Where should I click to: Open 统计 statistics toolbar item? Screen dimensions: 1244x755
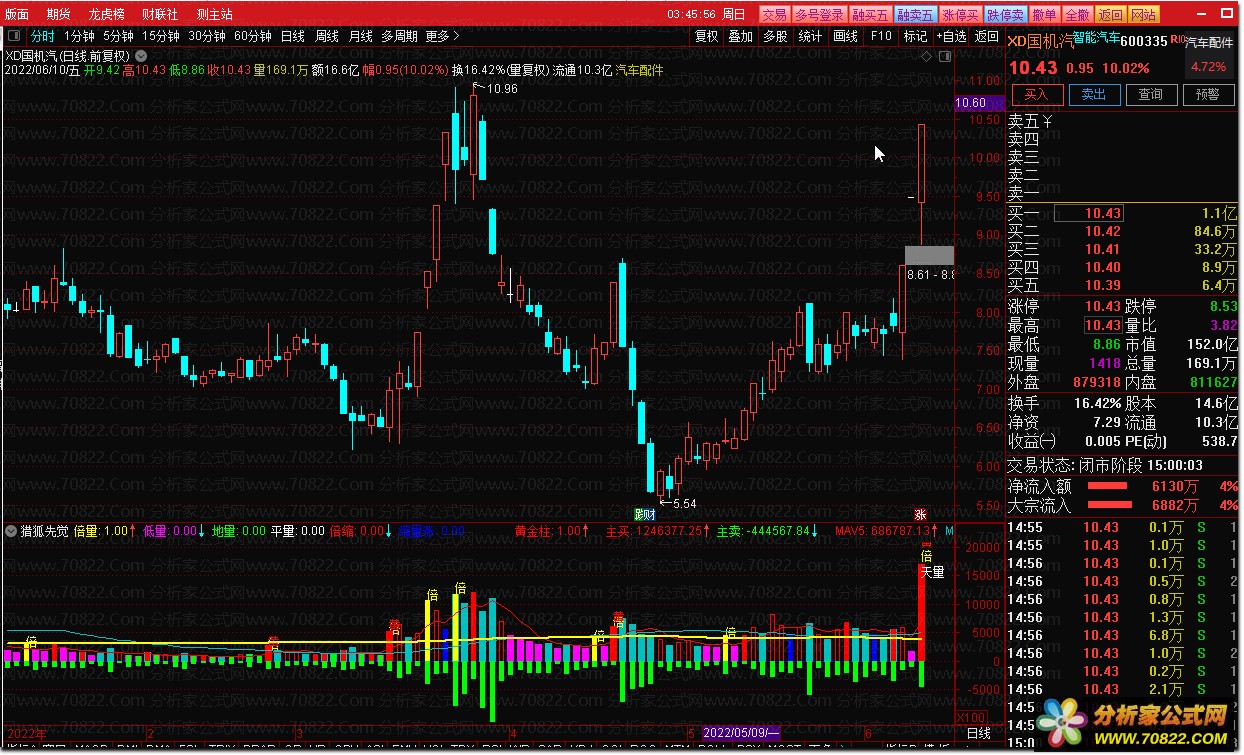[x=810, y=36]
